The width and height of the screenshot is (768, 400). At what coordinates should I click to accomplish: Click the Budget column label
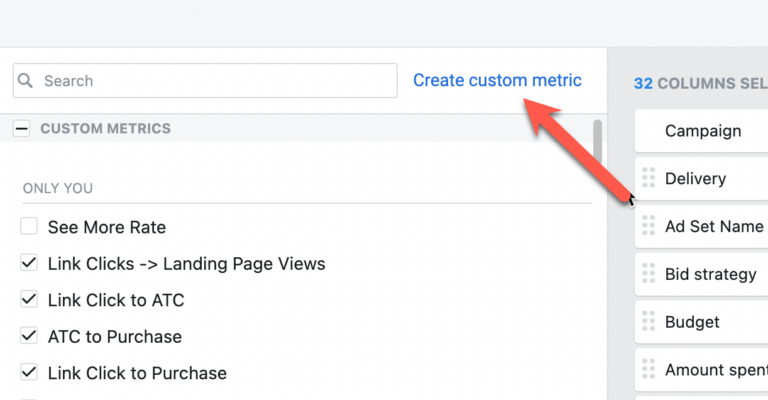click(692, 322)
